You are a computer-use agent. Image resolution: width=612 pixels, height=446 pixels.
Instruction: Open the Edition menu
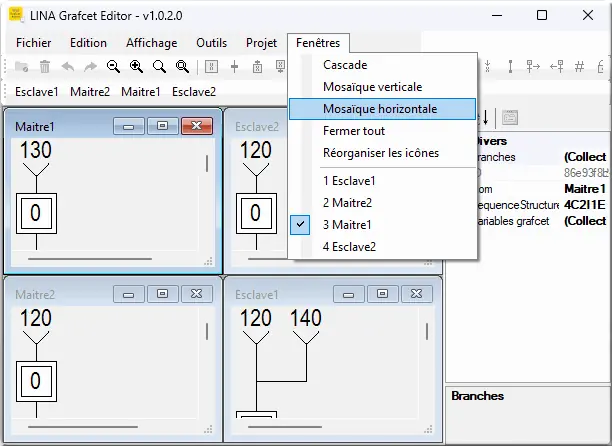88,43
